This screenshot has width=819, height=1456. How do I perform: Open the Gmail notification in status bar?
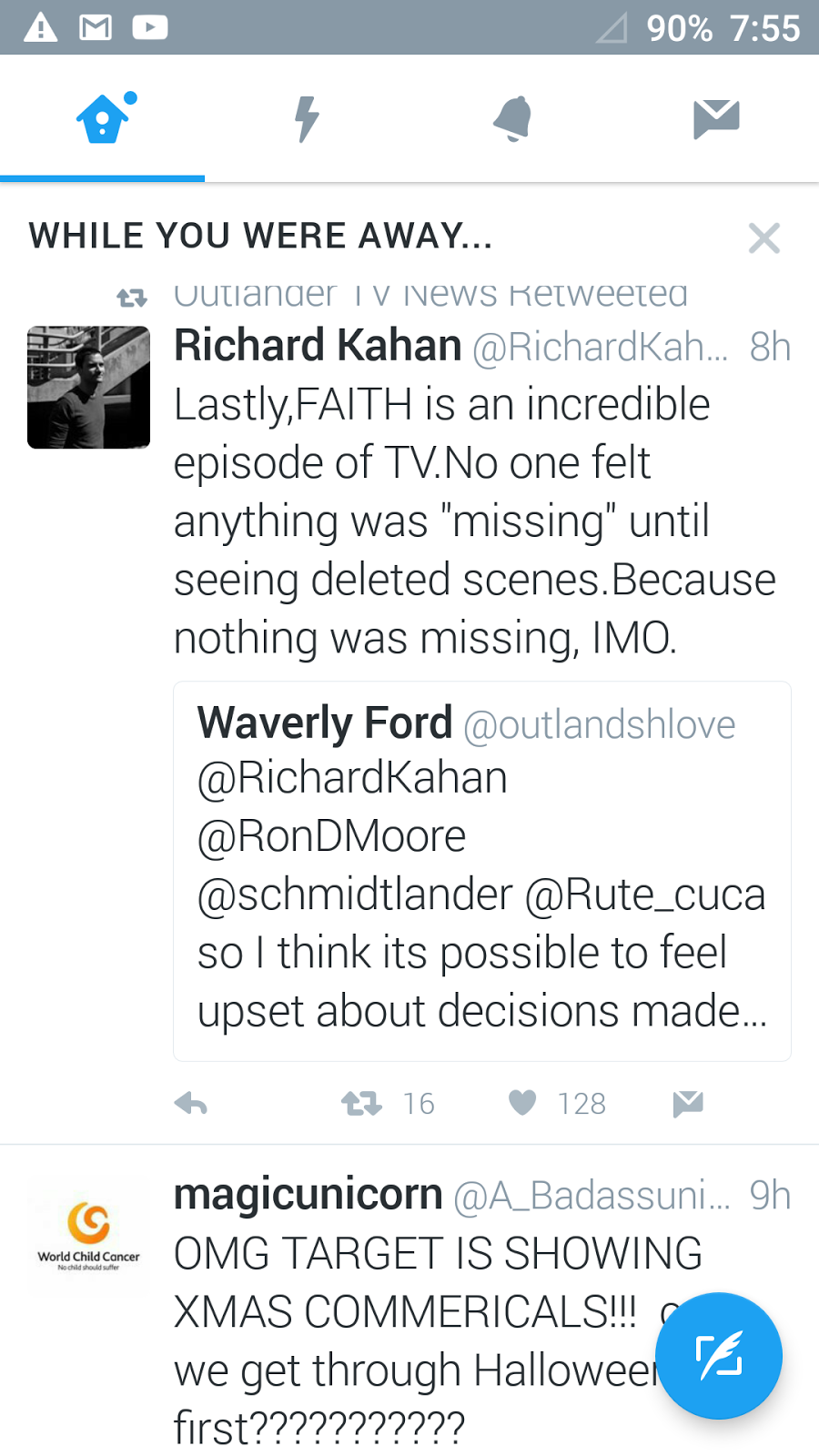[96, 27]
